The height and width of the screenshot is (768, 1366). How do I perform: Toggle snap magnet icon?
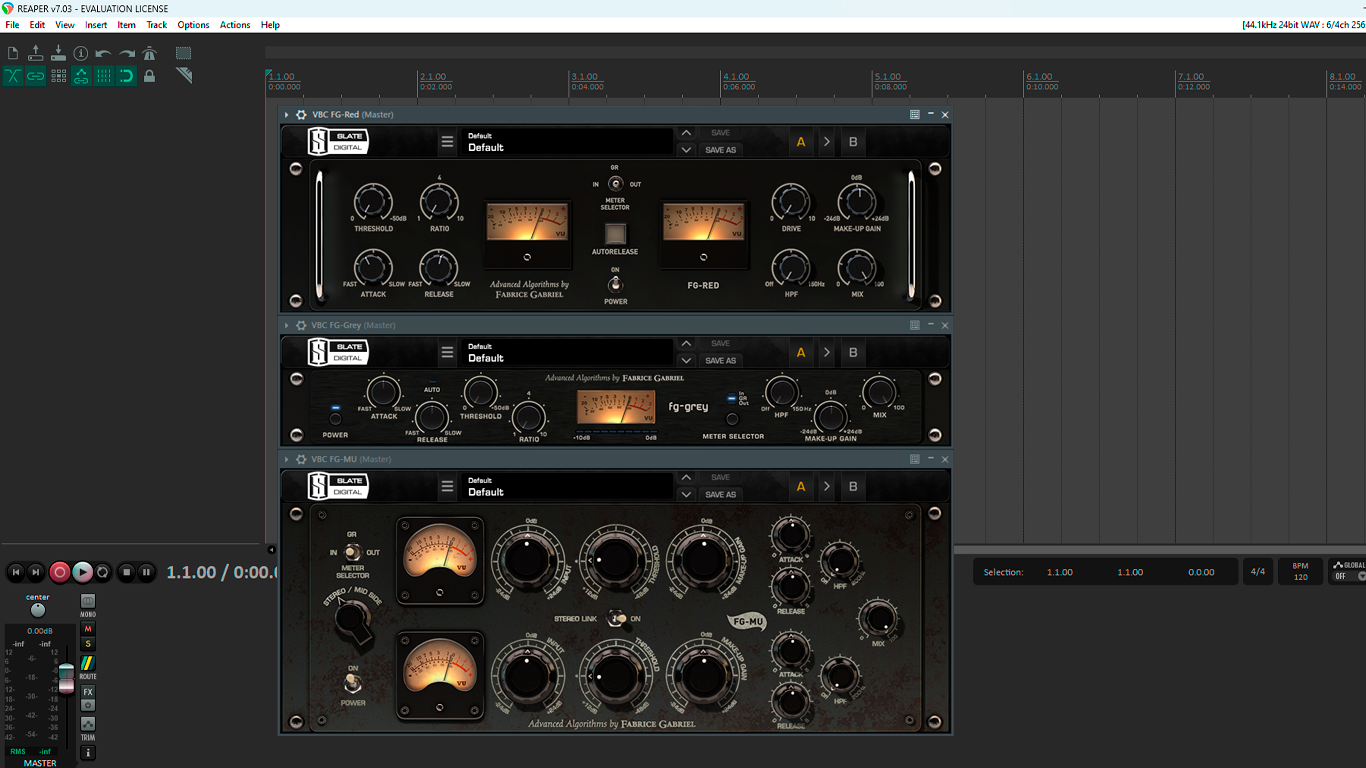click(x=127, y=76)
